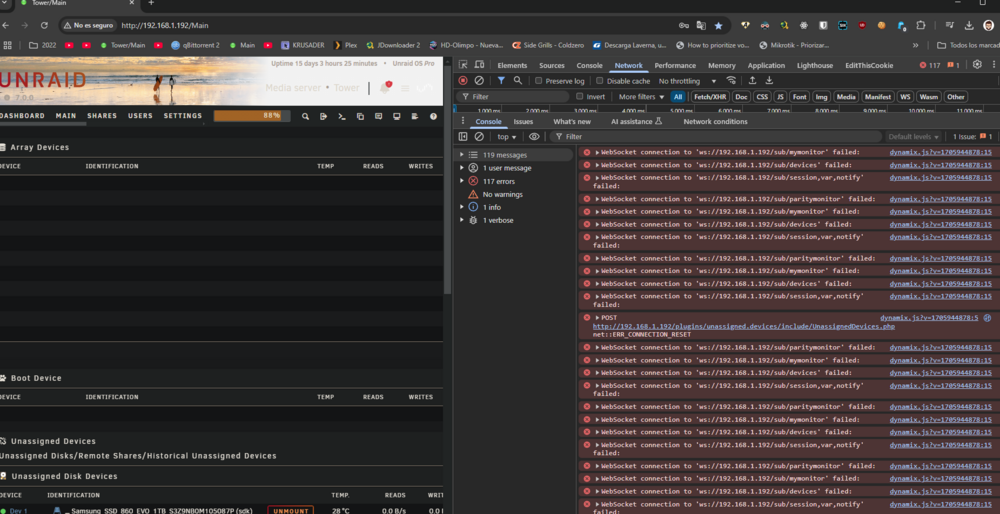Check the Disable cache checkbox

pyautogui.click(x=599, y=81)
